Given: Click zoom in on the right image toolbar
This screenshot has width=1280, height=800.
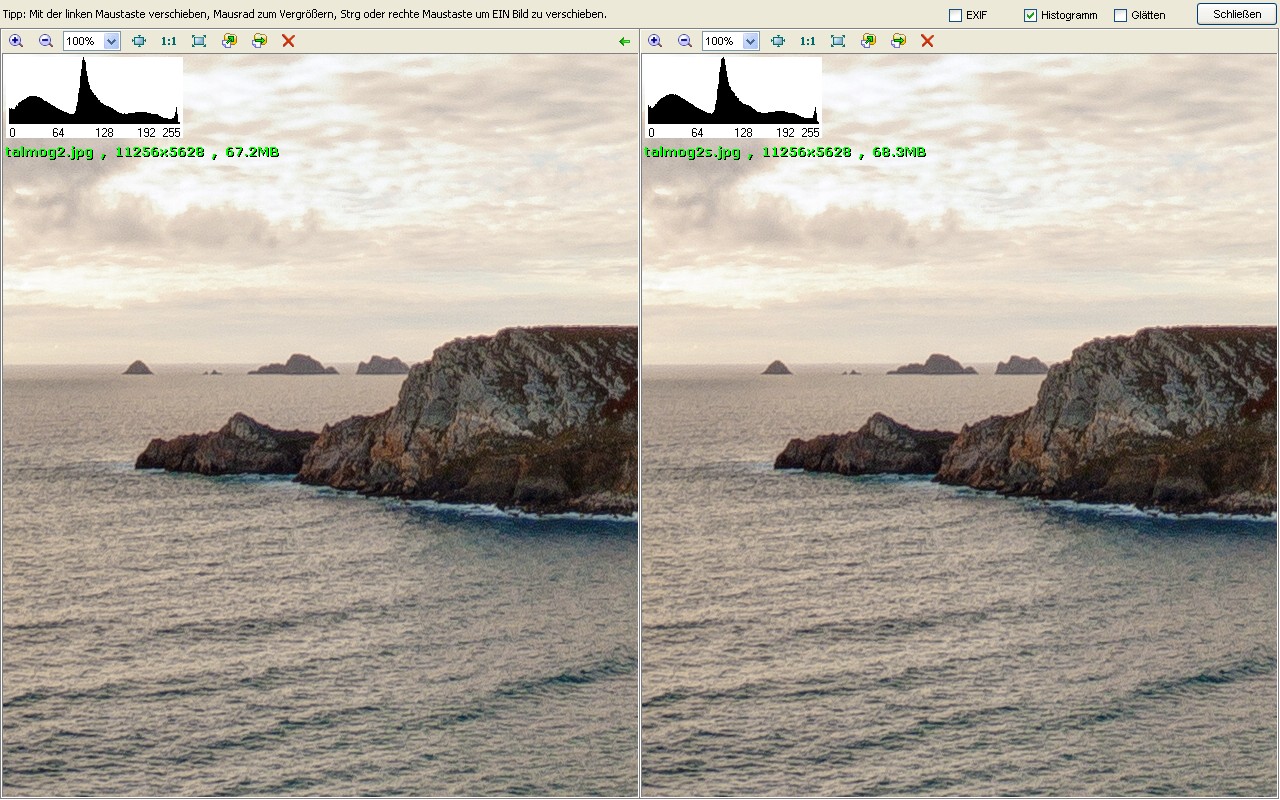Looking at the screenshot, I should coord(655,41).
